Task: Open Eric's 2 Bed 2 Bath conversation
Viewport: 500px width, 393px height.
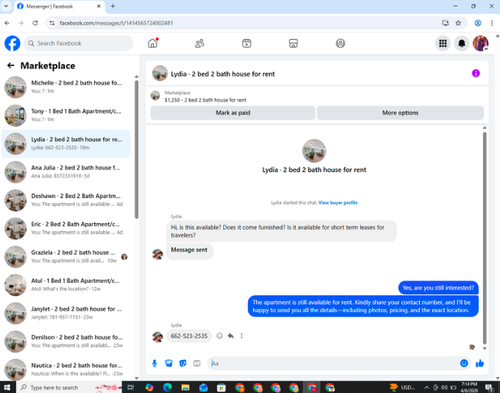Action: 66,228
